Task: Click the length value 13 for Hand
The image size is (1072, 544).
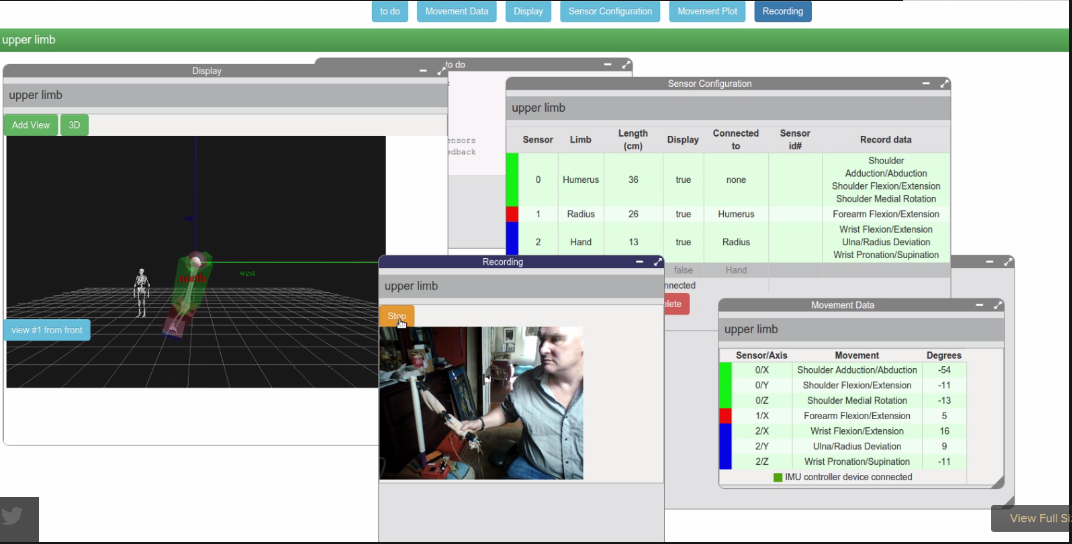Action: point(633,242)
